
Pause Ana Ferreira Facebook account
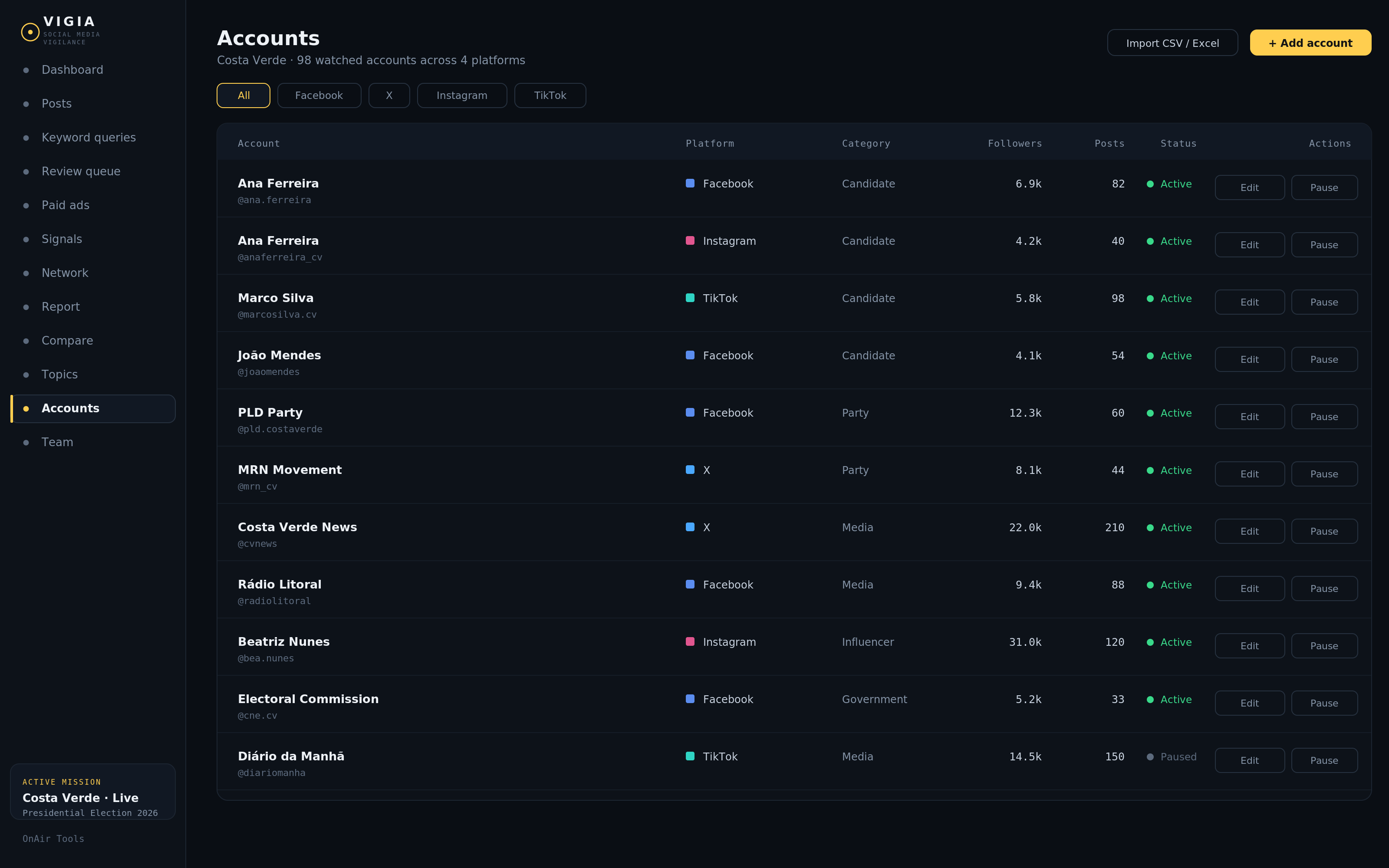[x=1324, y=188]
